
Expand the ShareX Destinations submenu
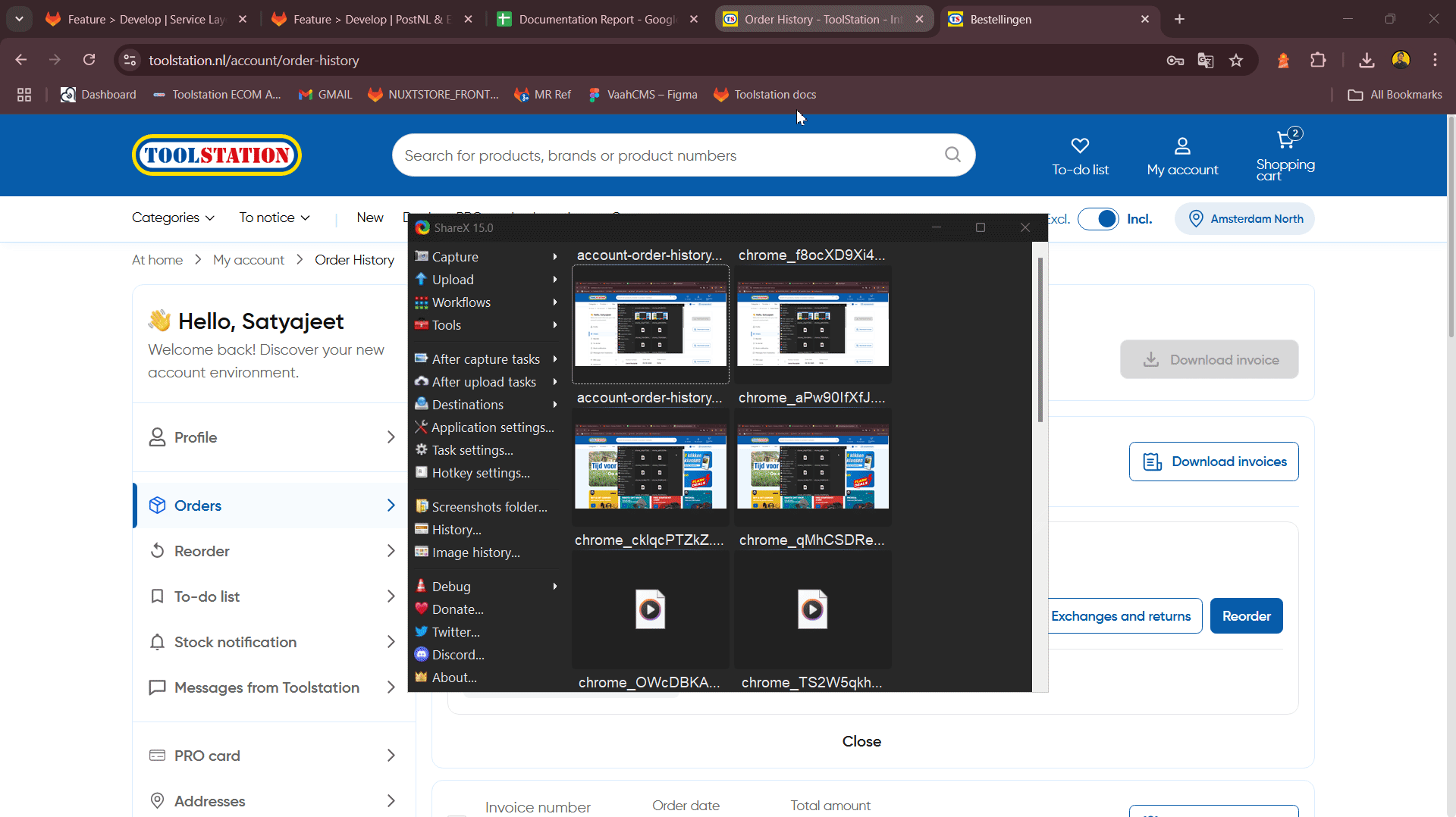(466, 404)
